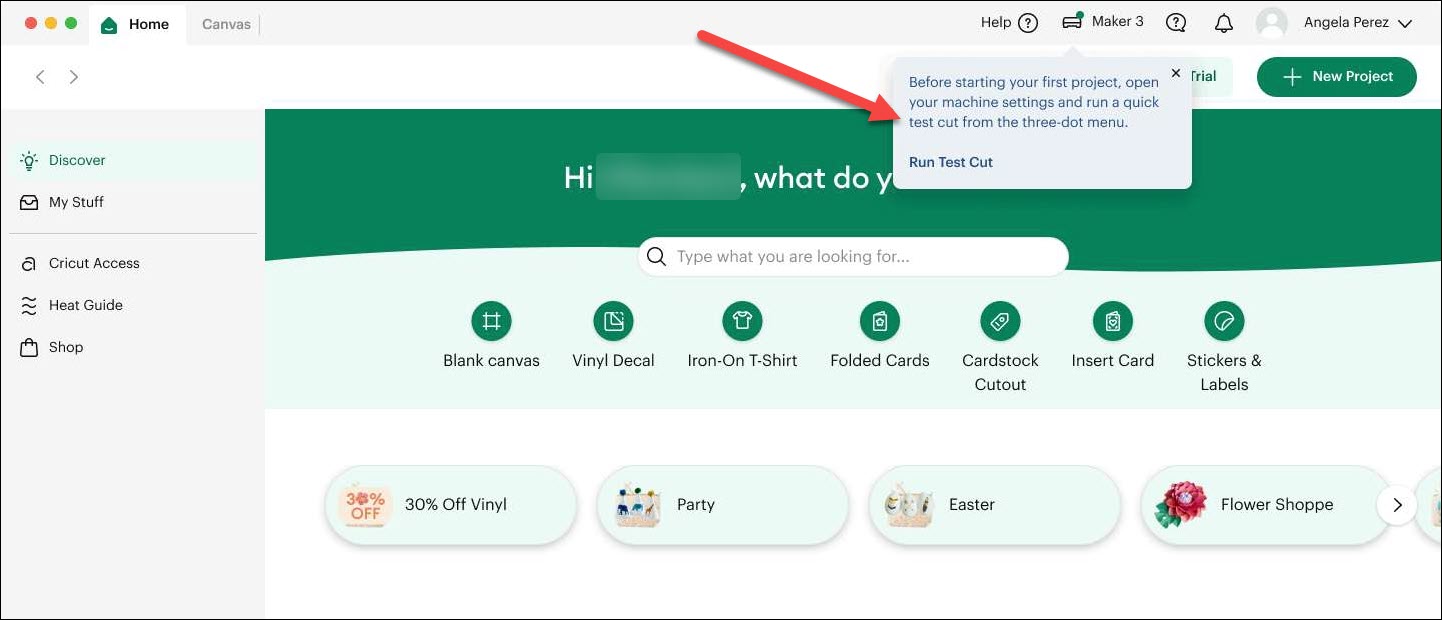Open the Party category chip
Image resolution: width=1442 pixels, height=620 pixels.
pyautogui.click(x=722, y=505)
